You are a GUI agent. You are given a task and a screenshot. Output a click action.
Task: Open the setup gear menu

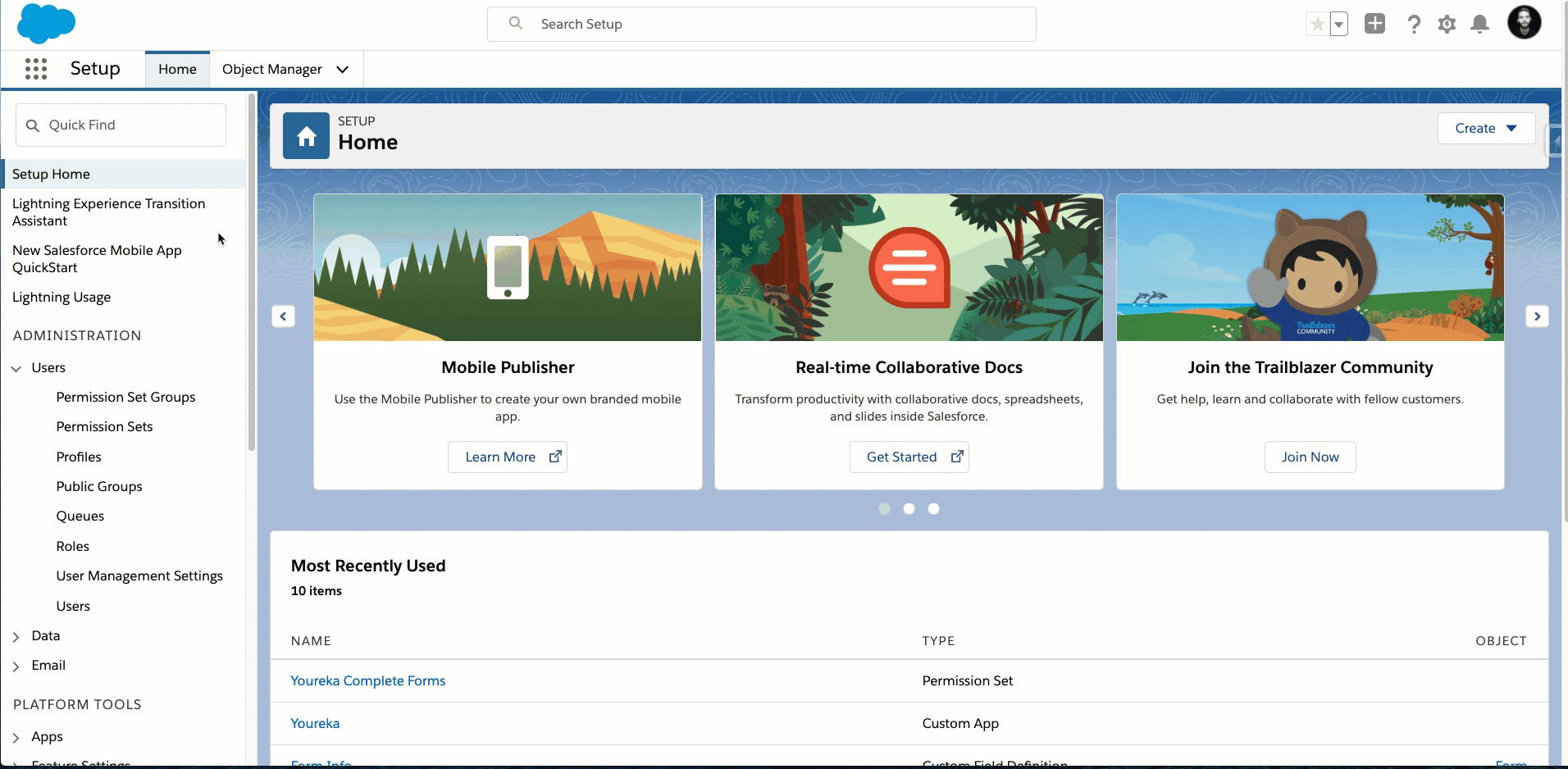tap(1447, 25)
